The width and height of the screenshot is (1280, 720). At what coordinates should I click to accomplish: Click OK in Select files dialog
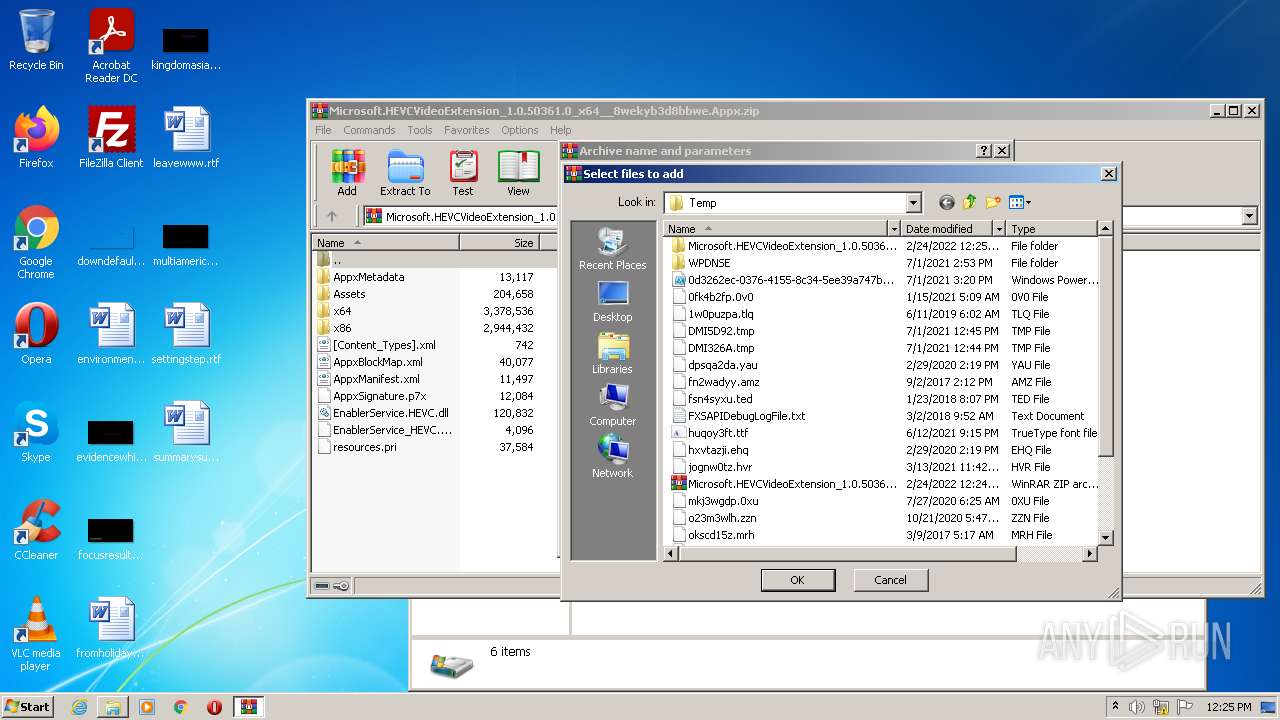(x=797, y=580)
